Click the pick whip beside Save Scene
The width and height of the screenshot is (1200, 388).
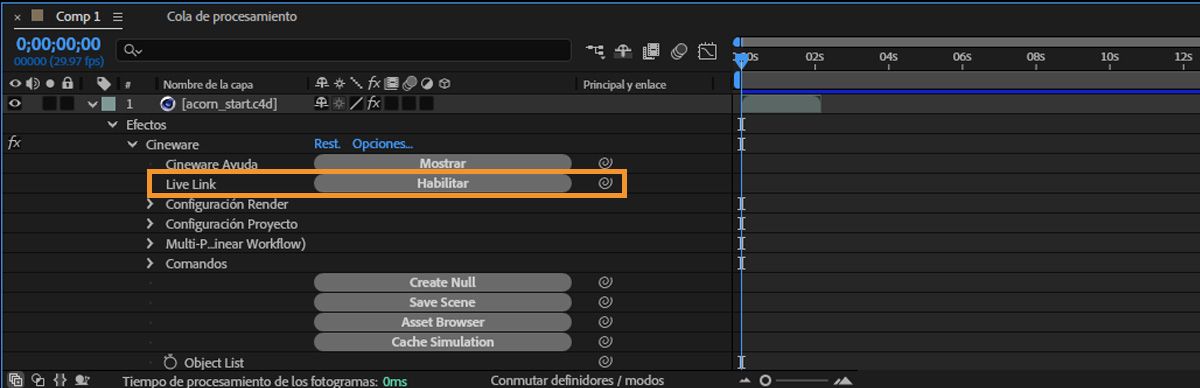(604, 303)
